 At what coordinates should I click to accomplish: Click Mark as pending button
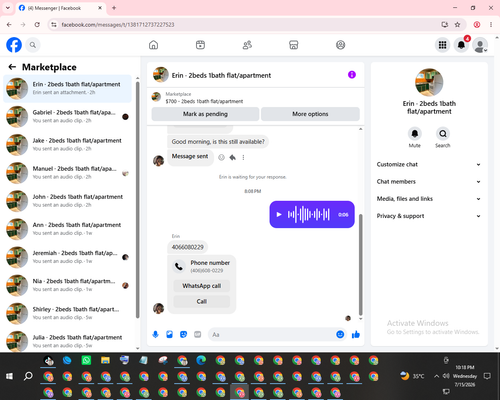pos(205,114)
